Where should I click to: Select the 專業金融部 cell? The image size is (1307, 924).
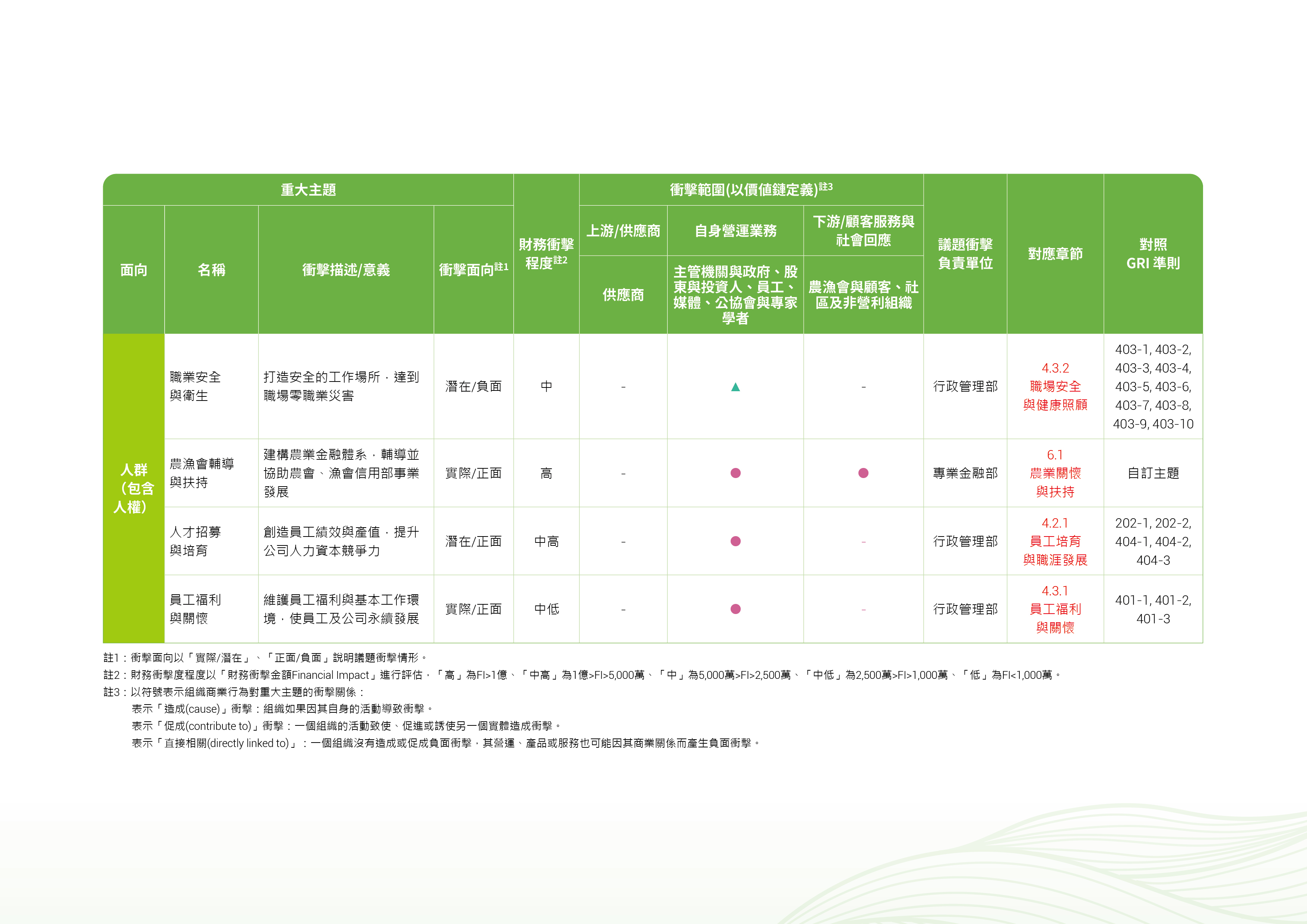tap(965, 473)
